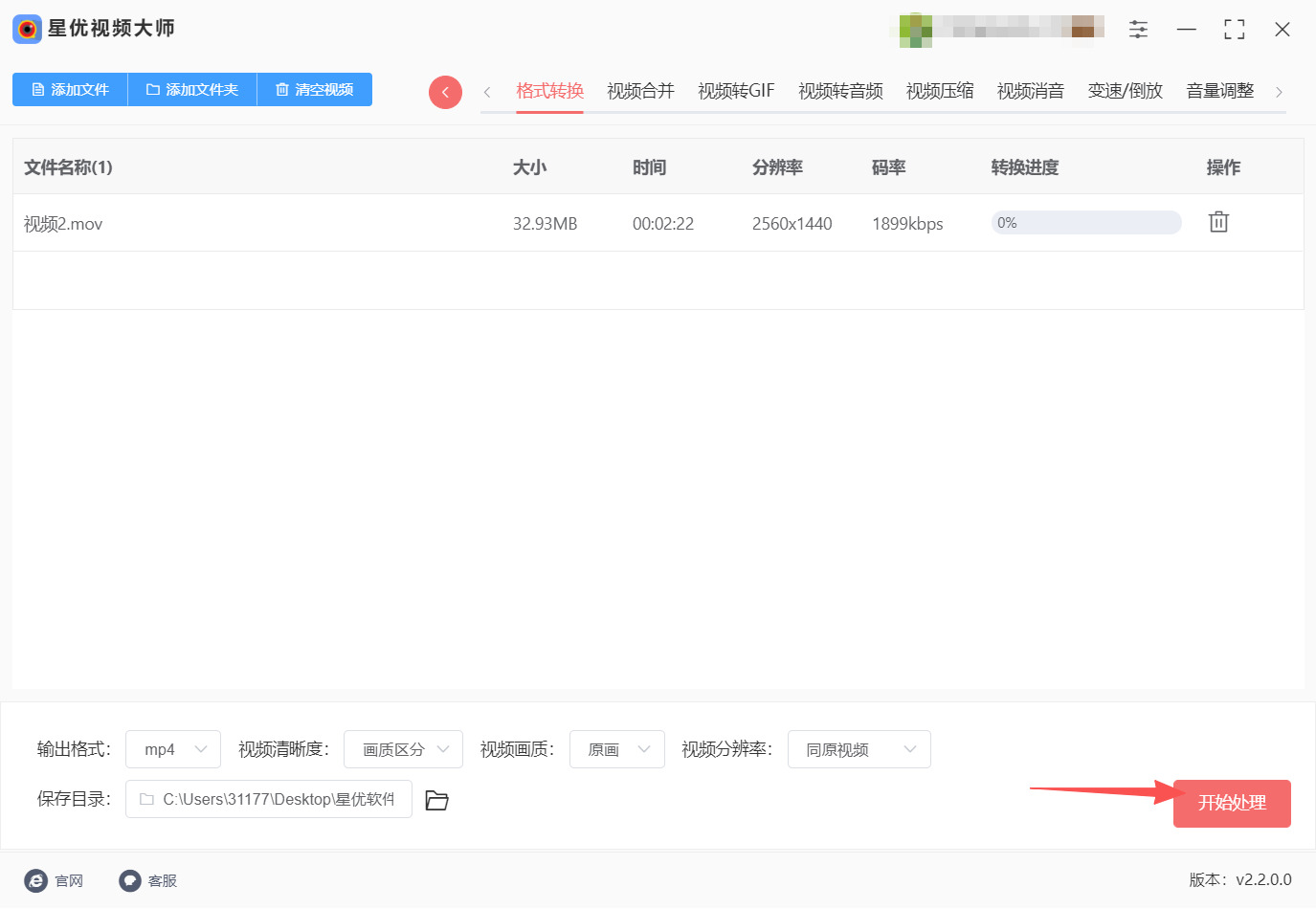Image resolution: width=1316 pixels, height=909 pixels.
Task: Open the settings sliders icon near the avatar
Action: (x=1138, y=29)
